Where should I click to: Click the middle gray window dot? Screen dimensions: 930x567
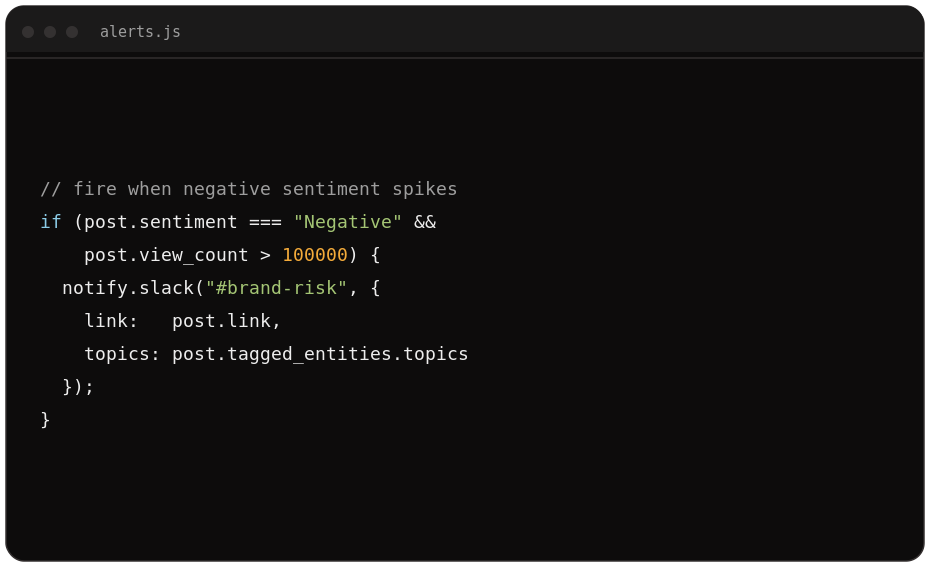click(50, 32)
